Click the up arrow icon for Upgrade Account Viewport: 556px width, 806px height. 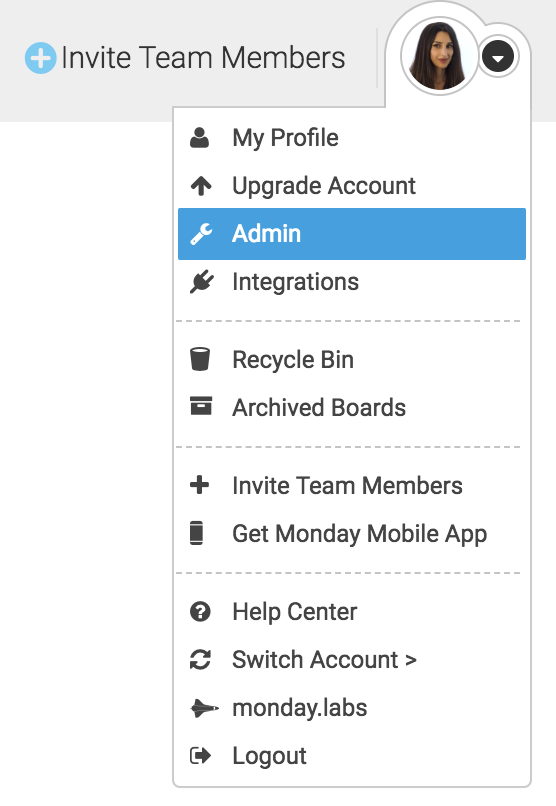(201, 186)
